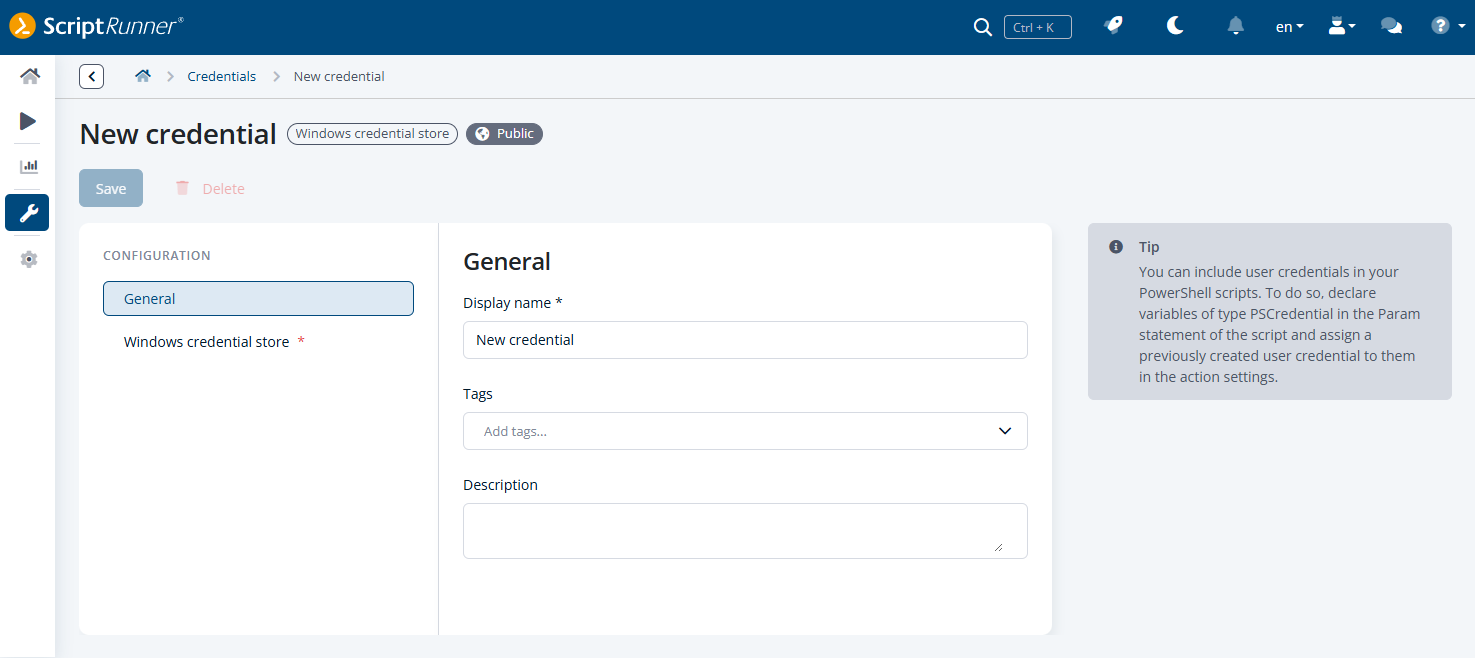This screenshot has width=1475, height=658.
Task: Open the search magnifier icon
Action: pyautogui.click(x=983, y=27)
